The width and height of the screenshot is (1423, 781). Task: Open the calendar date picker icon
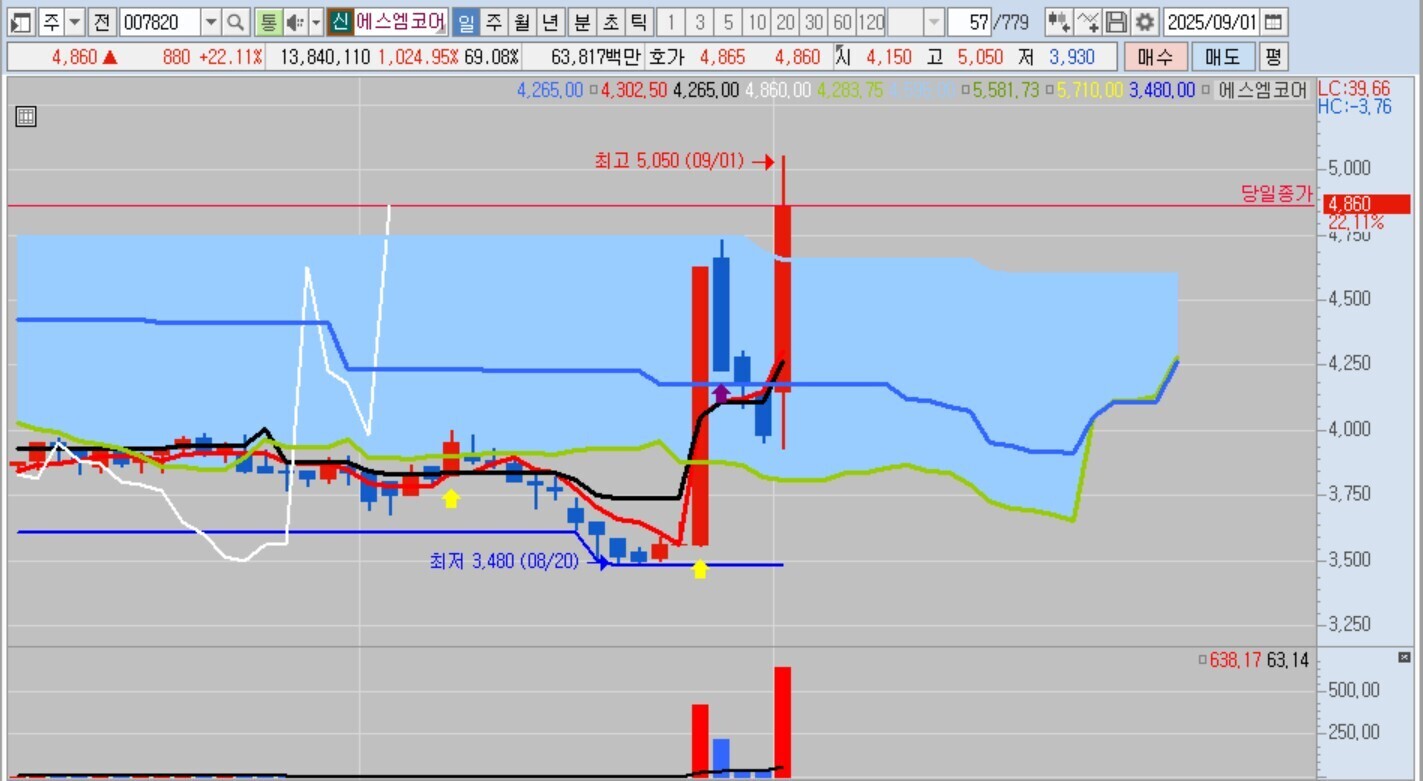pos(1274,22)
